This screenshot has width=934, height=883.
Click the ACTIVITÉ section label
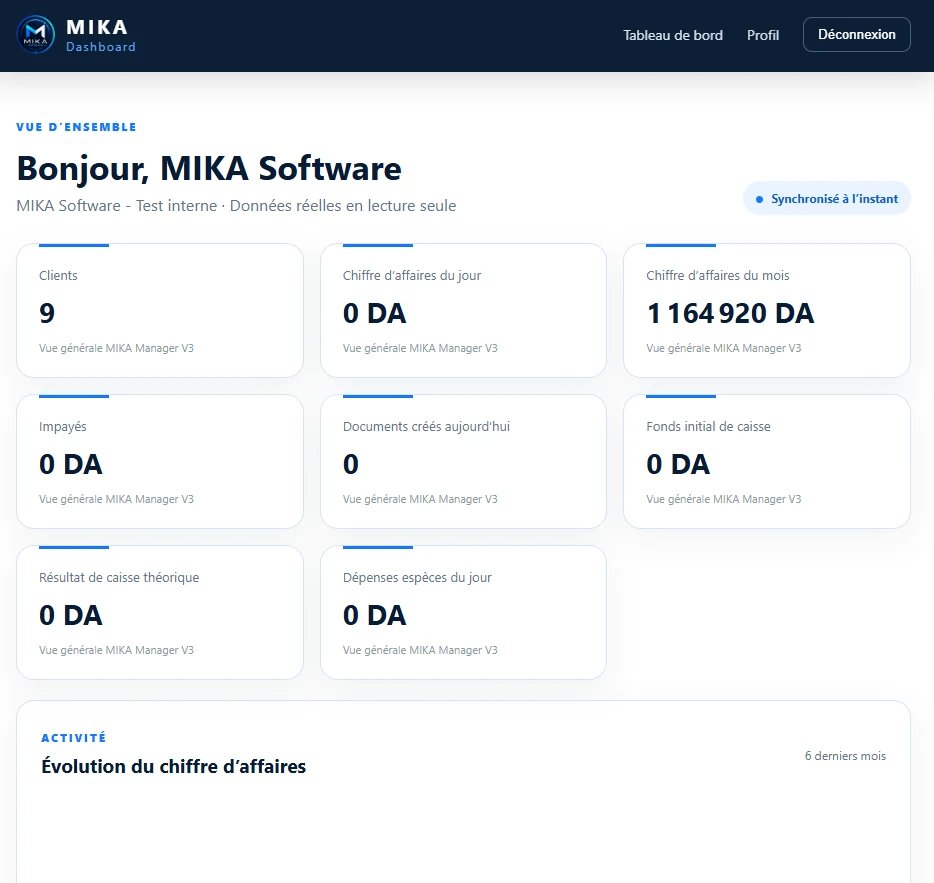[73, 738]
